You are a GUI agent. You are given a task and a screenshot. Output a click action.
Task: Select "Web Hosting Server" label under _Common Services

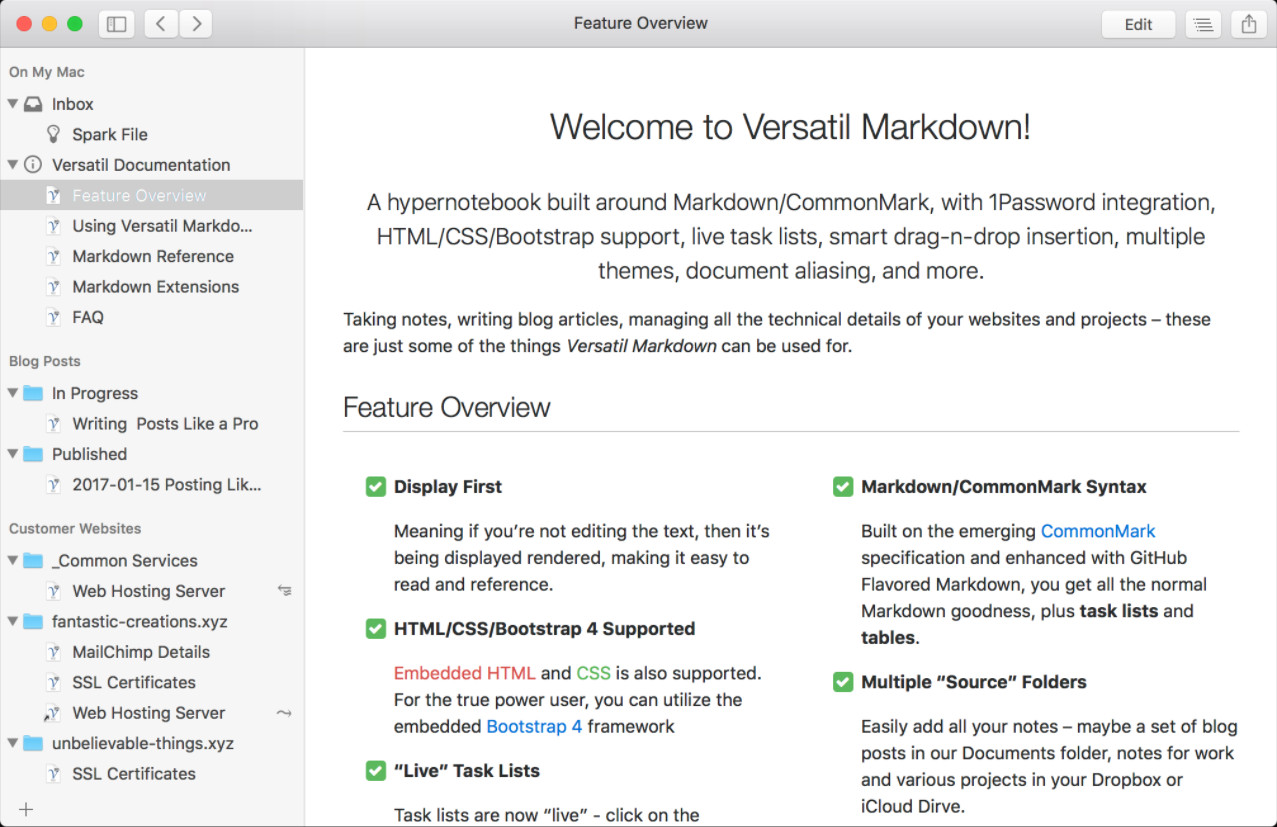pyautogui.click(x=149, y=591)
